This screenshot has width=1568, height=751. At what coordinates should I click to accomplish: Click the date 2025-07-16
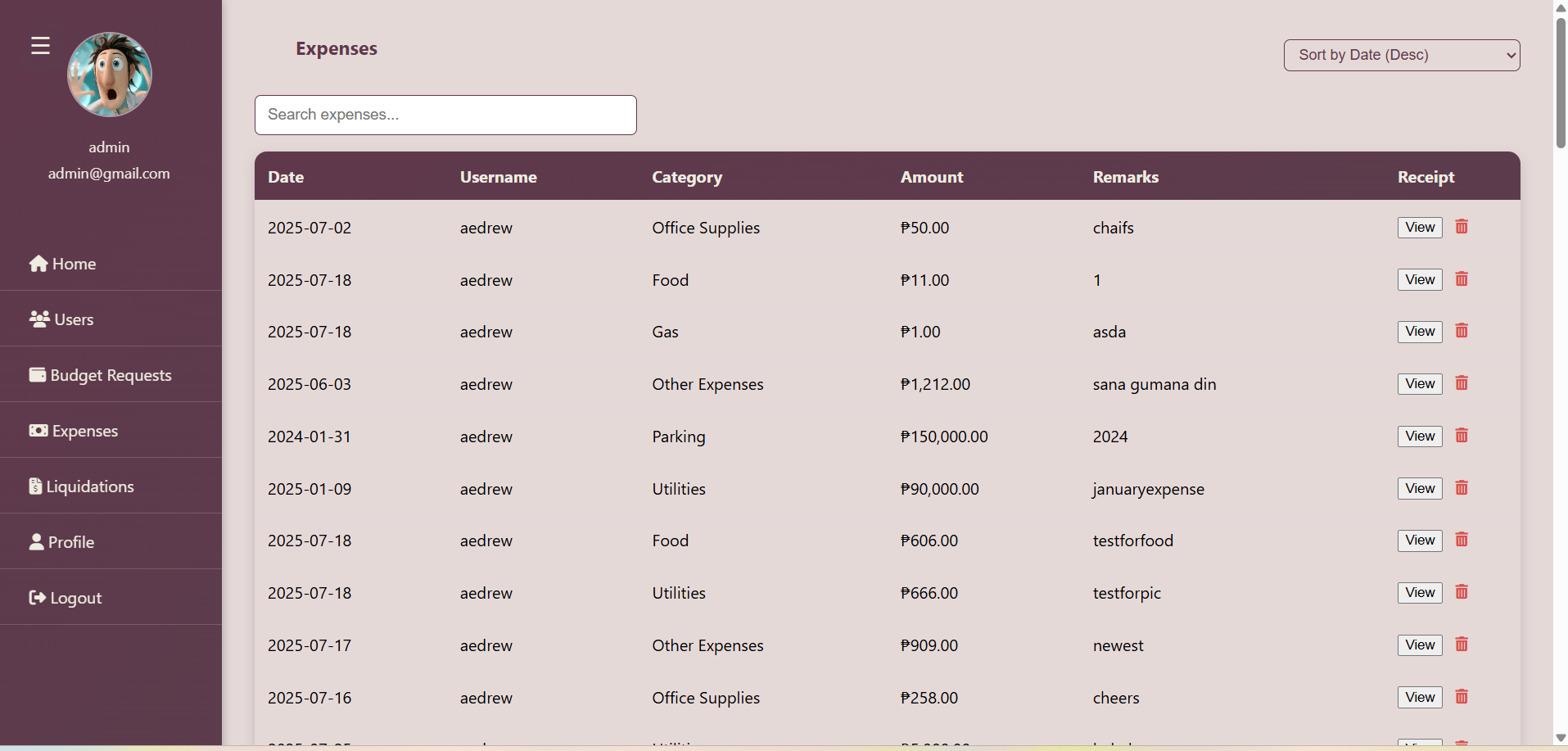[x=310, y=698]
